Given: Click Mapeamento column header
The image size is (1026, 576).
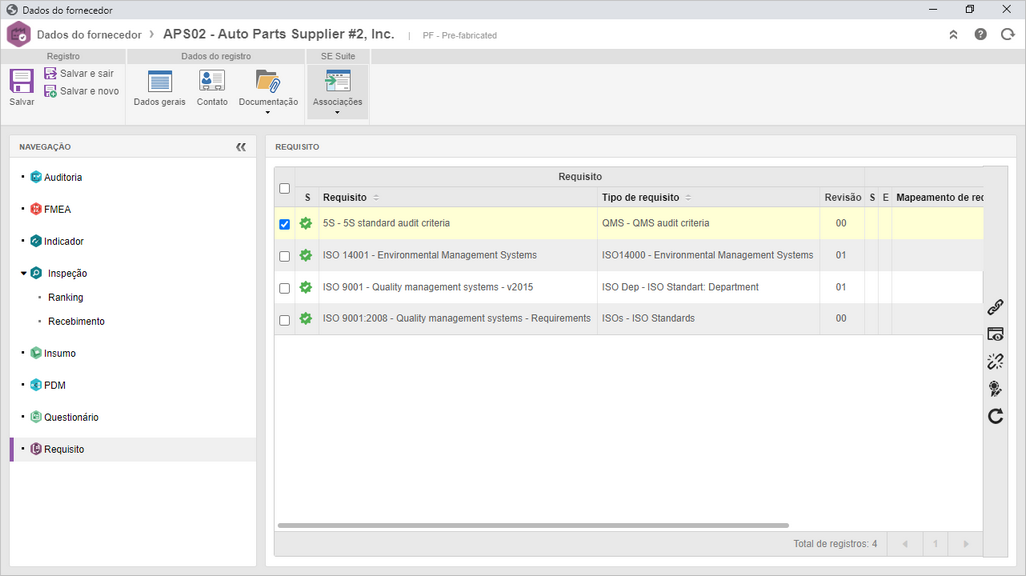Looking at the screenshot, I should pyautogui.click(x=940, y=198).
